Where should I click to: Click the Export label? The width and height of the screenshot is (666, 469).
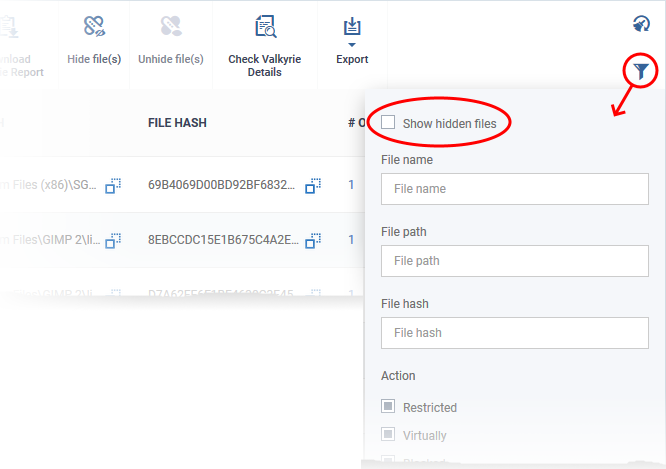click(352, 59)
